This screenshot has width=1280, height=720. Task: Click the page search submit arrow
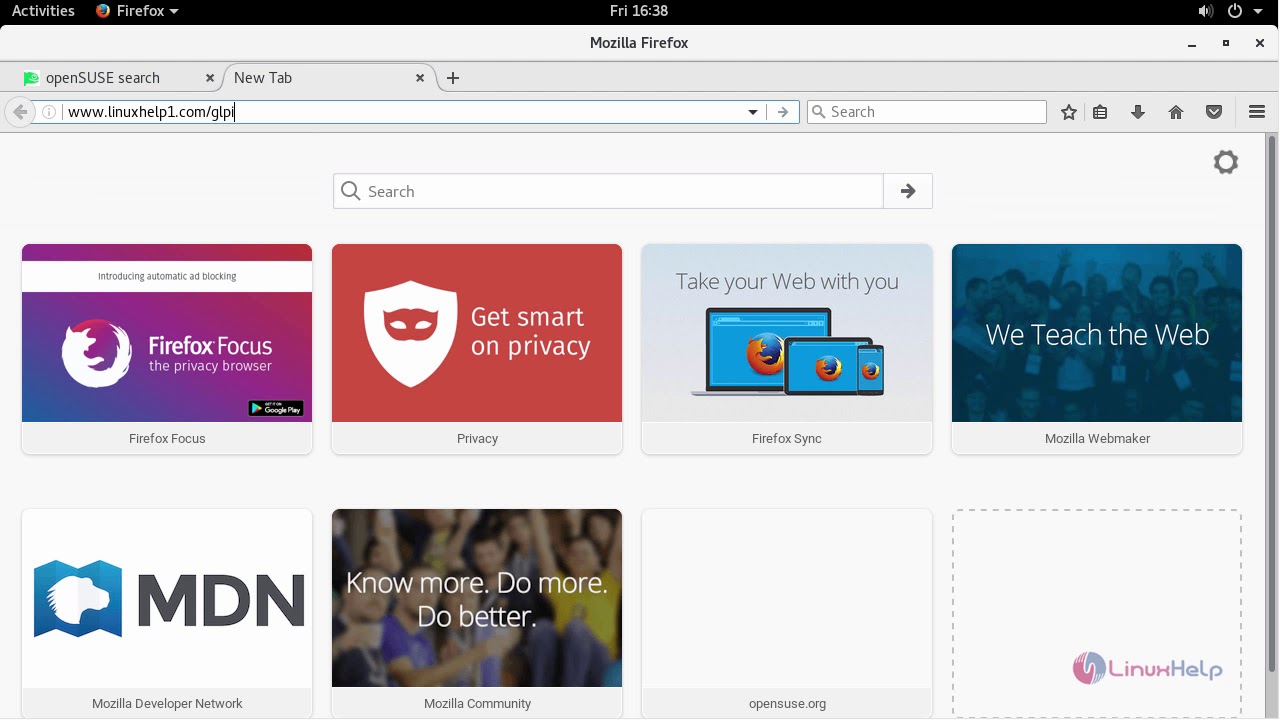pyautogui.click(x=908, y=191)
